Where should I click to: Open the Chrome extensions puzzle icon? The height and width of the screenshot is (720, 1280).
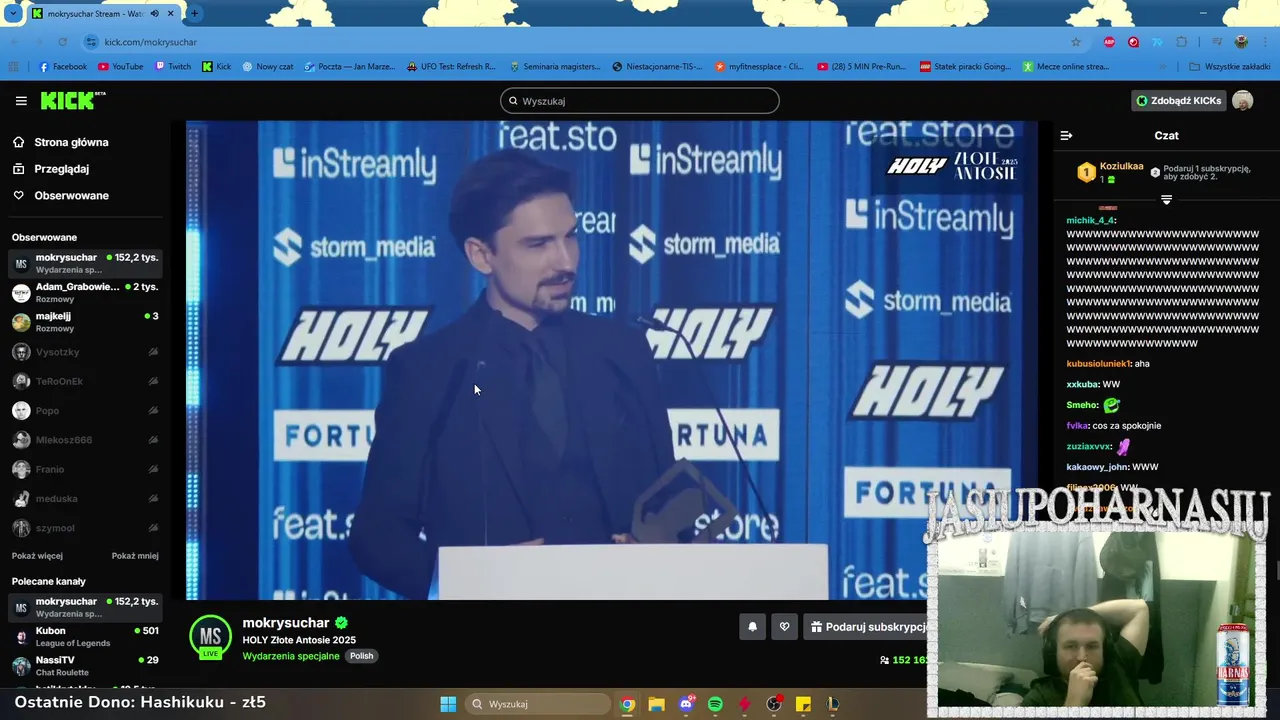pyautogui.click(x=1182, y=42)
